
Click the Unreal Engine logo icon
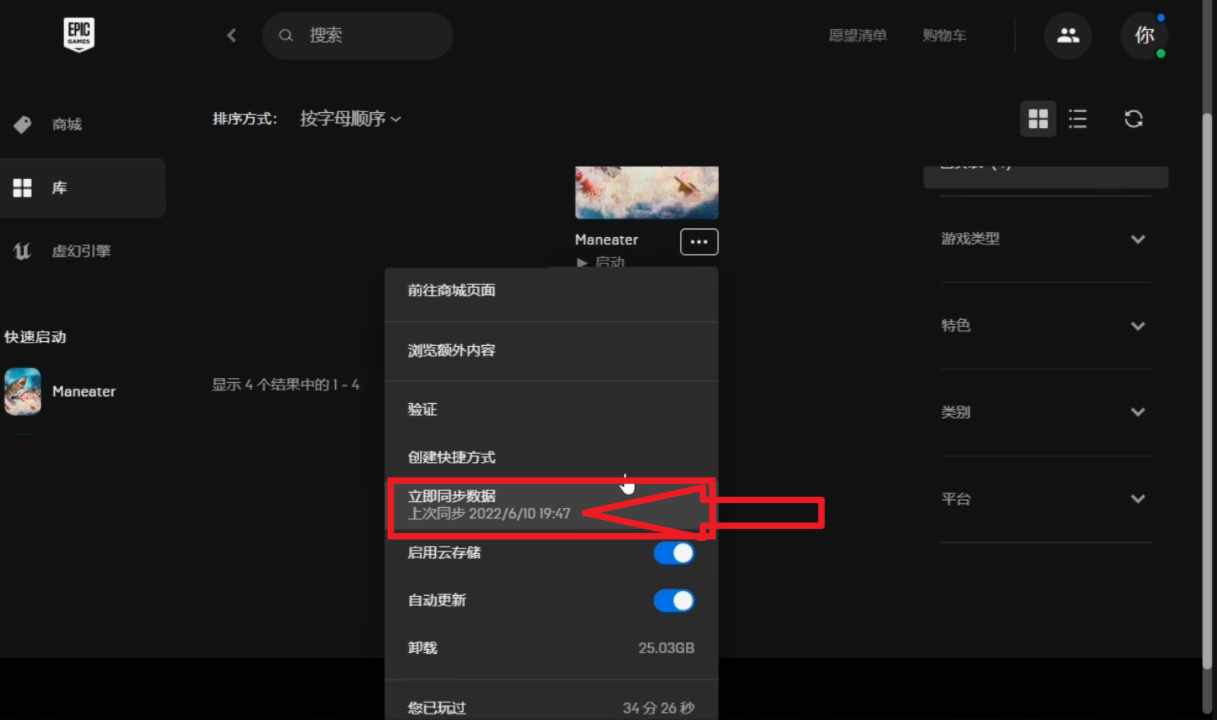click(22, 251)
